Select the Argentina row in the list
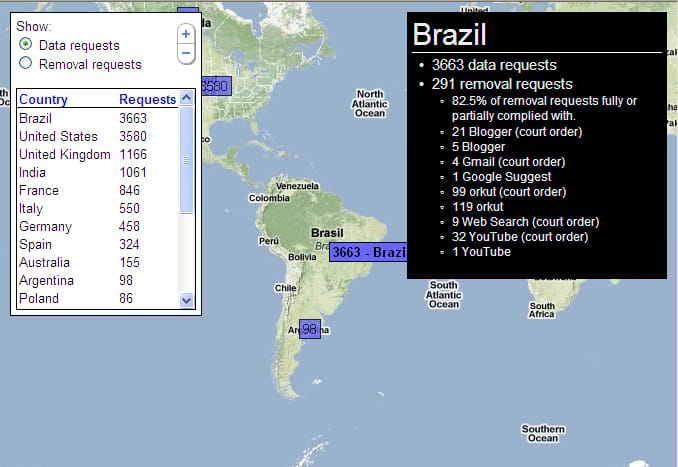Image resolution: width=678 pixels, height=467 pixels. coord(98,280)
